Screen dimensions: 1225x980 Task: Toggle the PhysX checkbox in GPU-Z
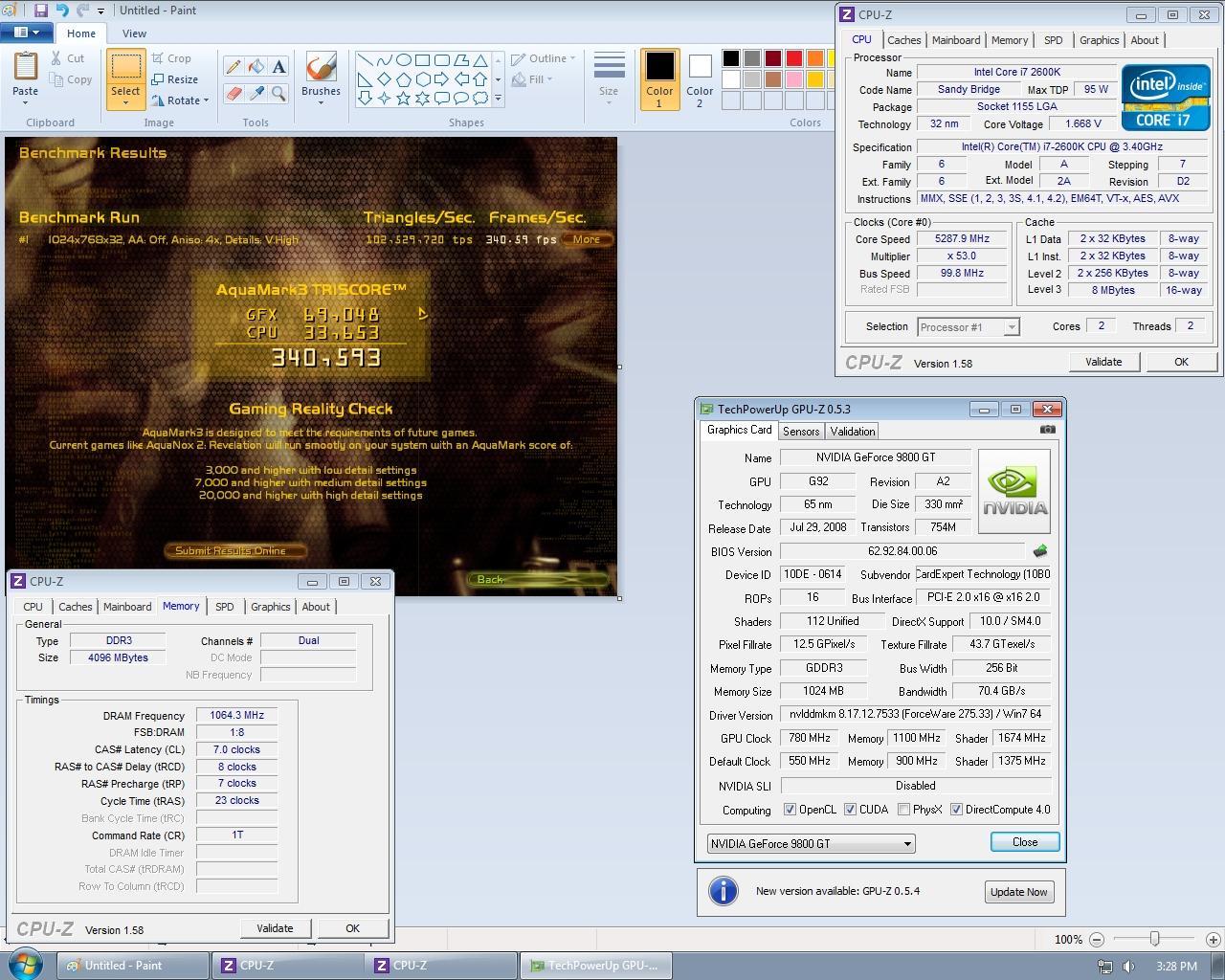click(903, 810)
